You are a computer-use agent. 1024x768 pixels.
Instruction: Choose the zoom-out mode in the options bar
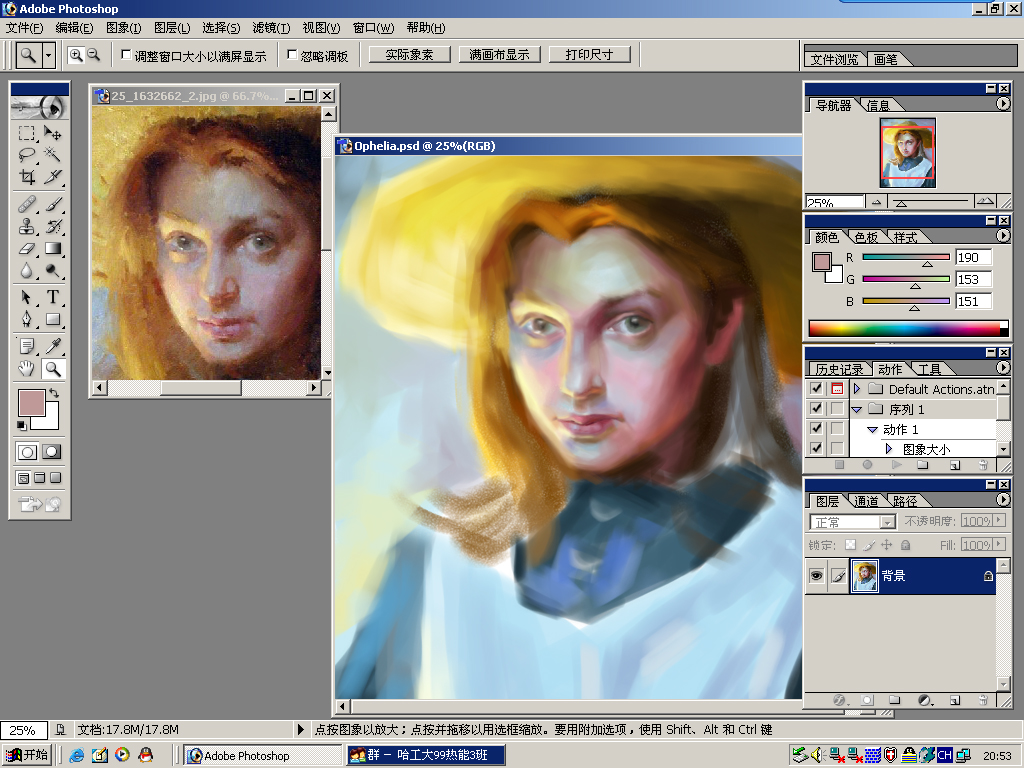[x=94, y=56]
